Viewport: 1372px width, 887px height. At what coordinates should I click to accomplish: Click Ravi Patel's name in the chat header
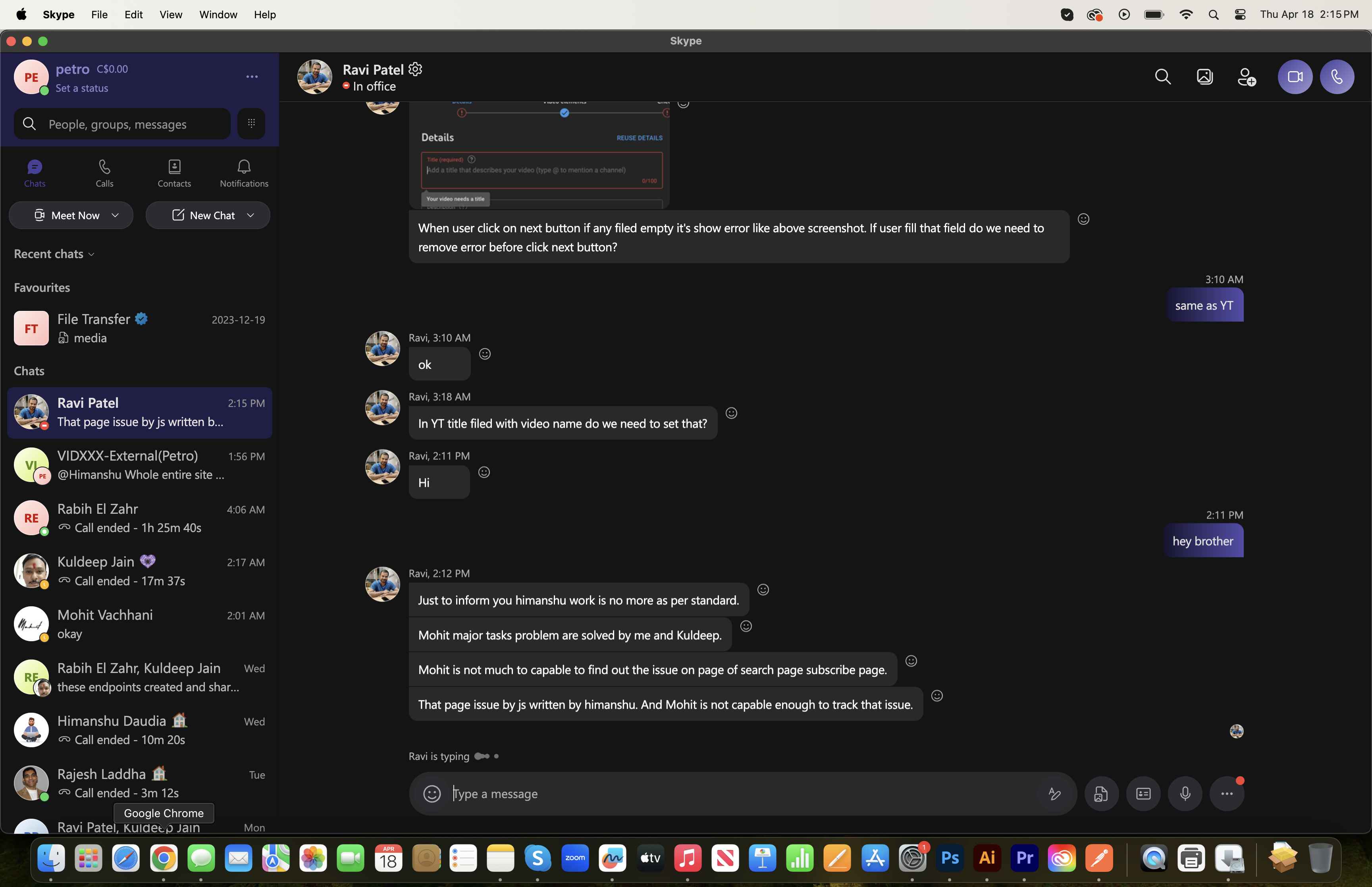373,70
